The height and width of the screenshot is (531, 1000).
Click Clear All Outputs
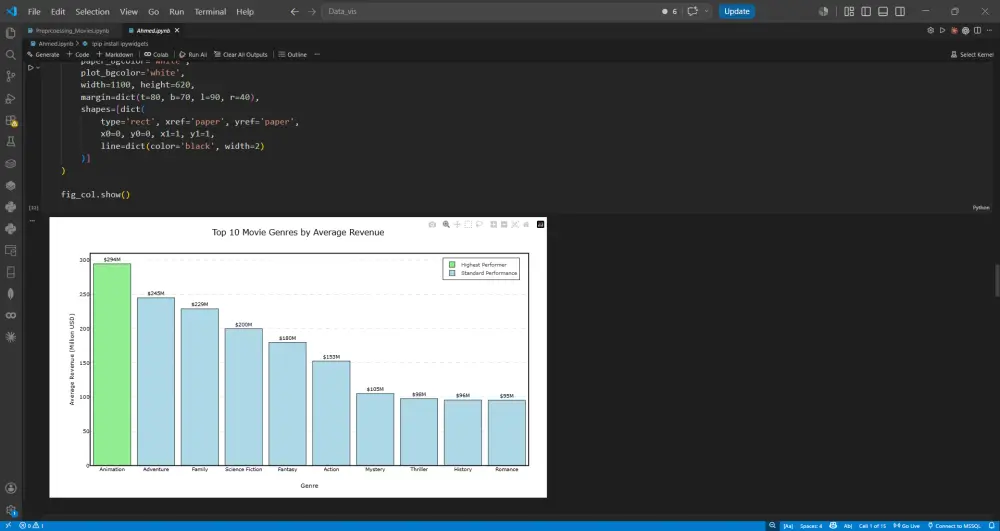(240, 54)
